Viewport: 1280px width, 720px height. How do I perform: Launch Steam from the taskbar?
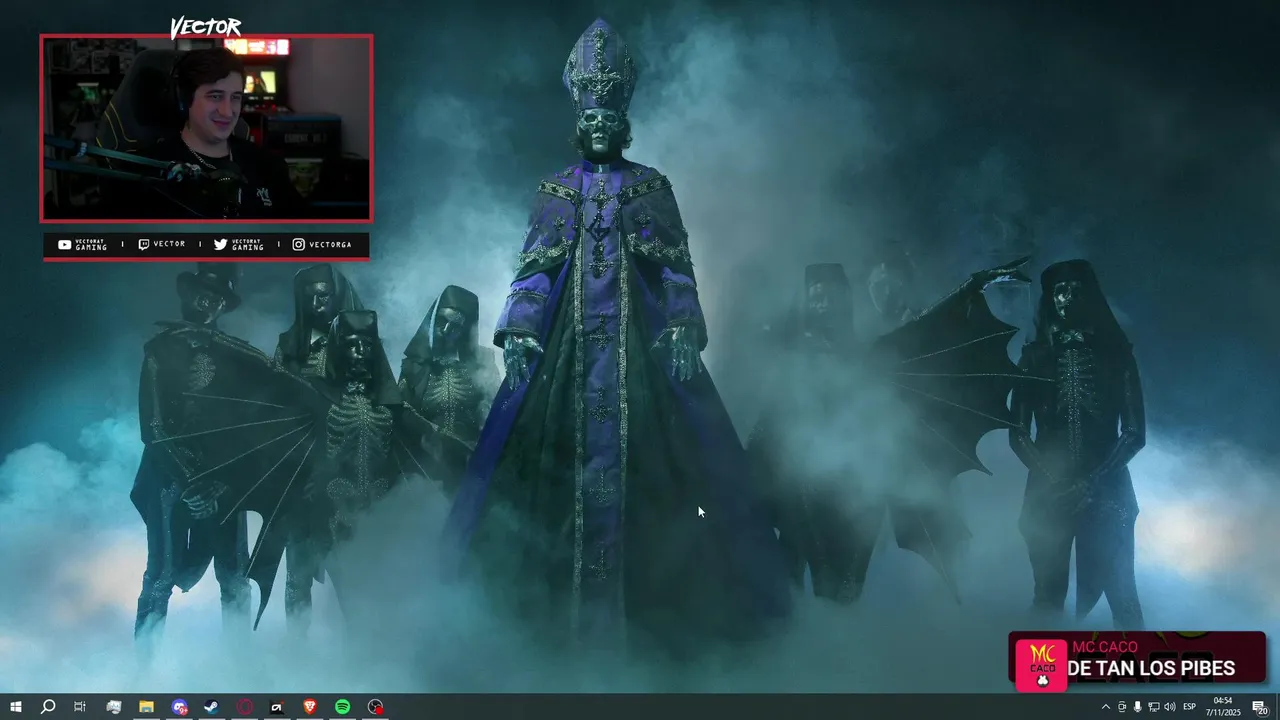[212, 707]
